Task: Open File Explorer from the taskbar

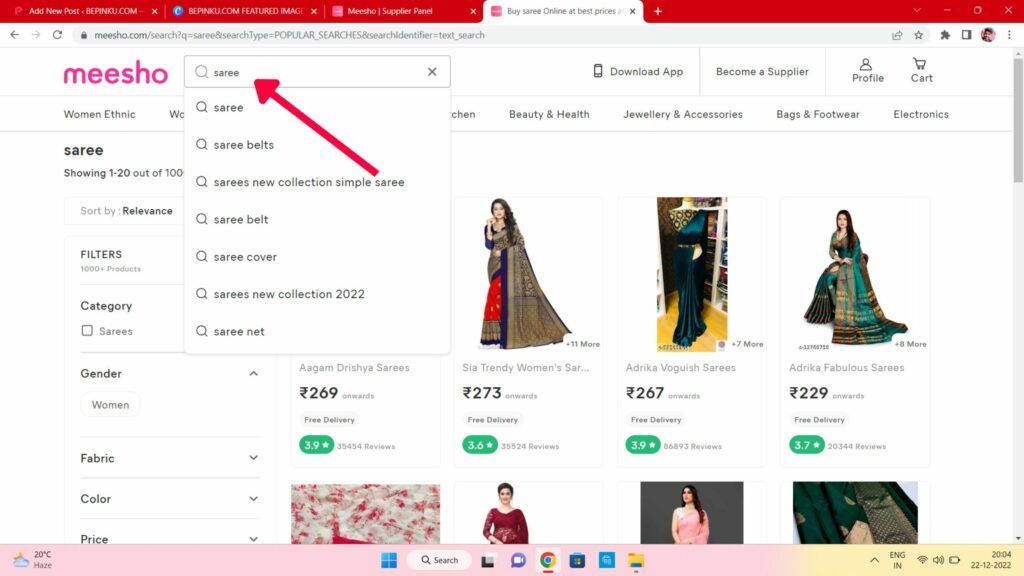Action: click(635, 560)
